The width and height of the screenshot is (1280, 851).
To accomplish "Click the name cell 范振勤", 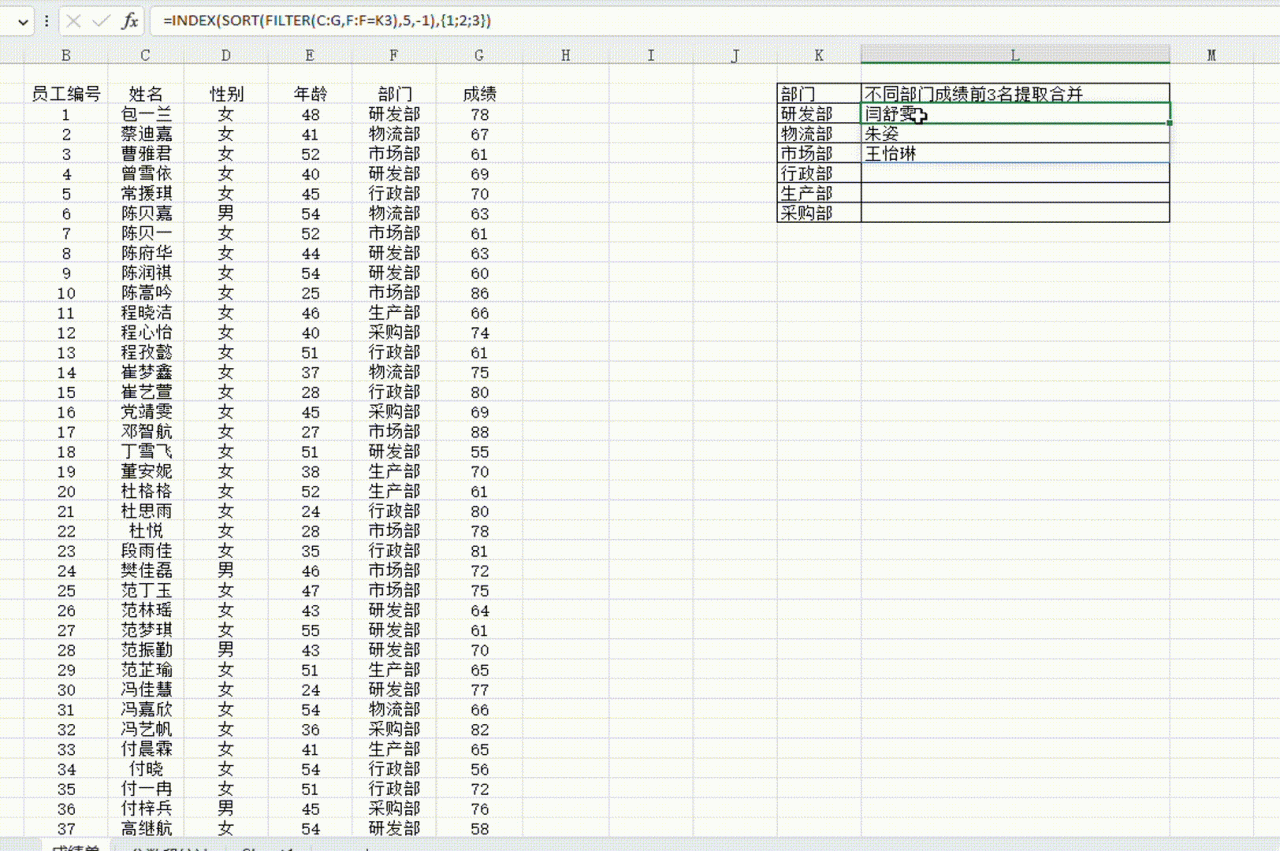I will click(146, 649).
